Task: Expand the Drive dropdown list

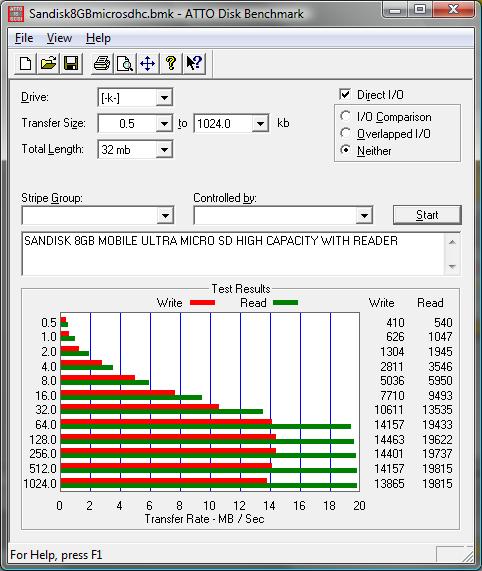Action: click(164, 98)
